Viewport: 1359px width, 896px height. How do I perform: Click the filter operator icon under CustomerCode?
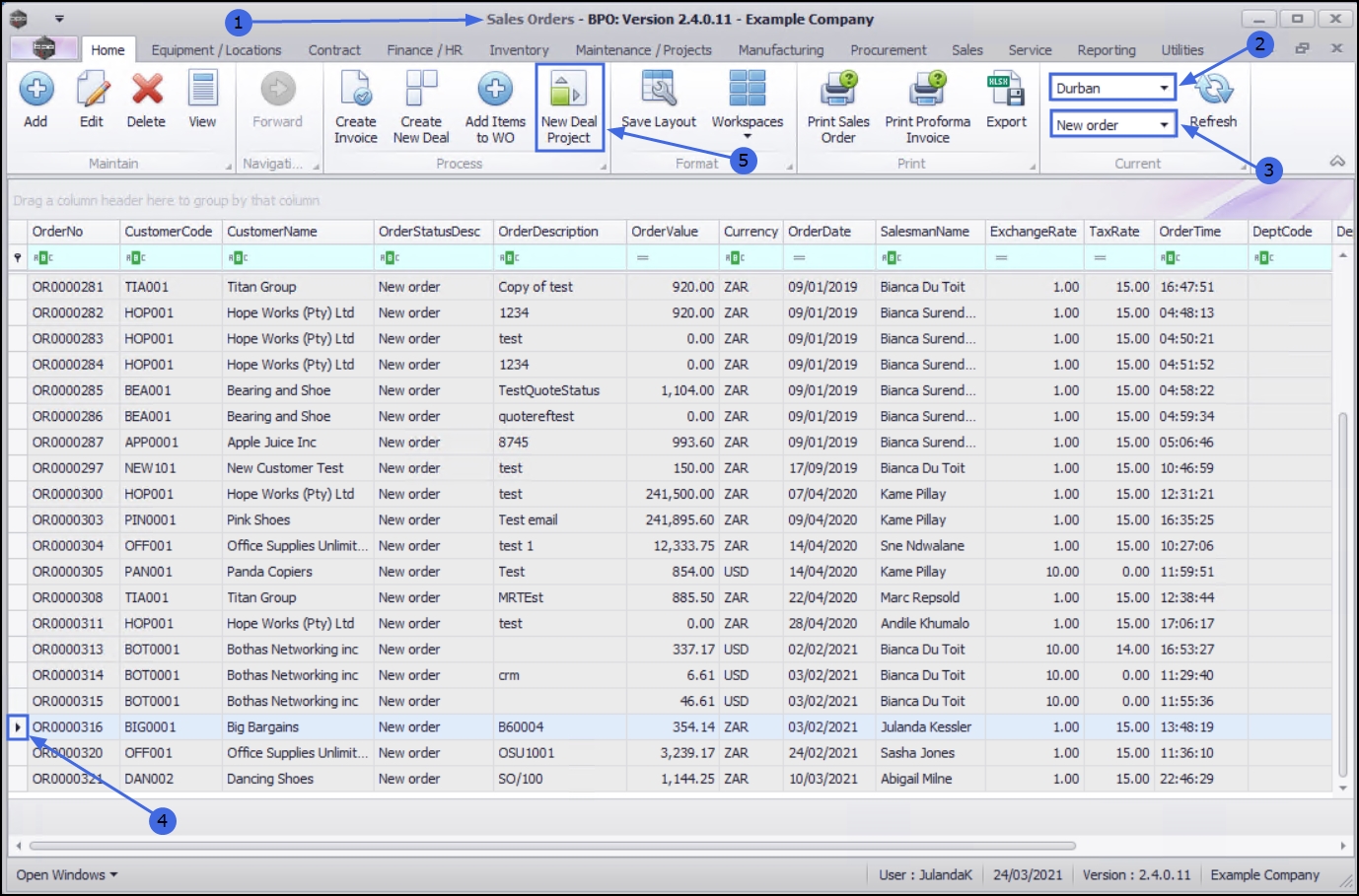coord(135,258)
